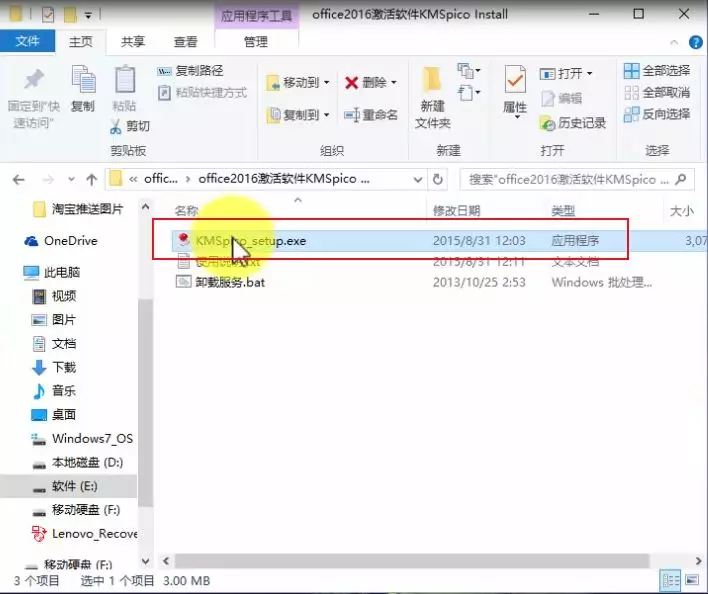Switch to large icons view in status bar

(692, 580)
